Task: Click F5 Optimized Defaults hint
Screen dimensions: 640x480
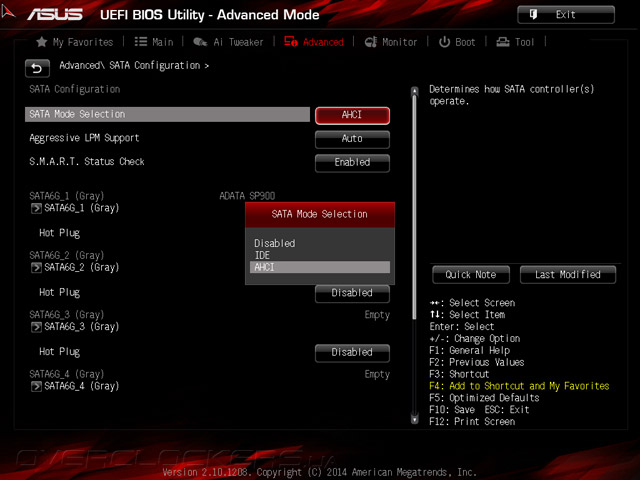Action: pos(484,398)
